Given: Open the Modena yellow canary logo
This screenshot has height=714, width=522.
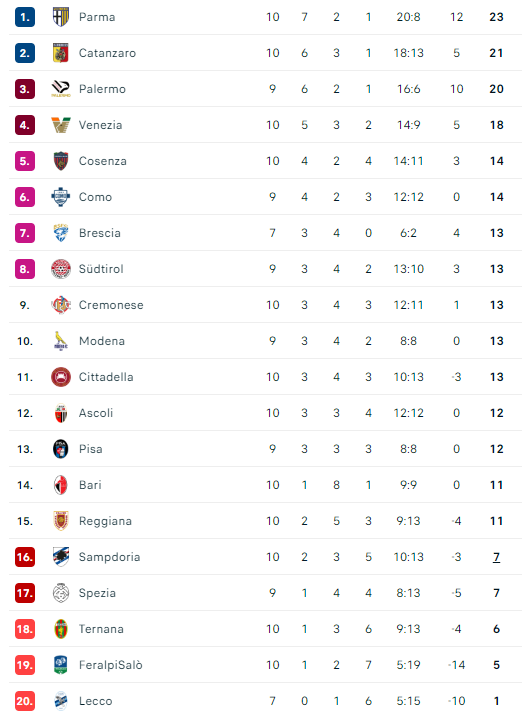Looking at the screenshot, I should [x=61, y=341].
